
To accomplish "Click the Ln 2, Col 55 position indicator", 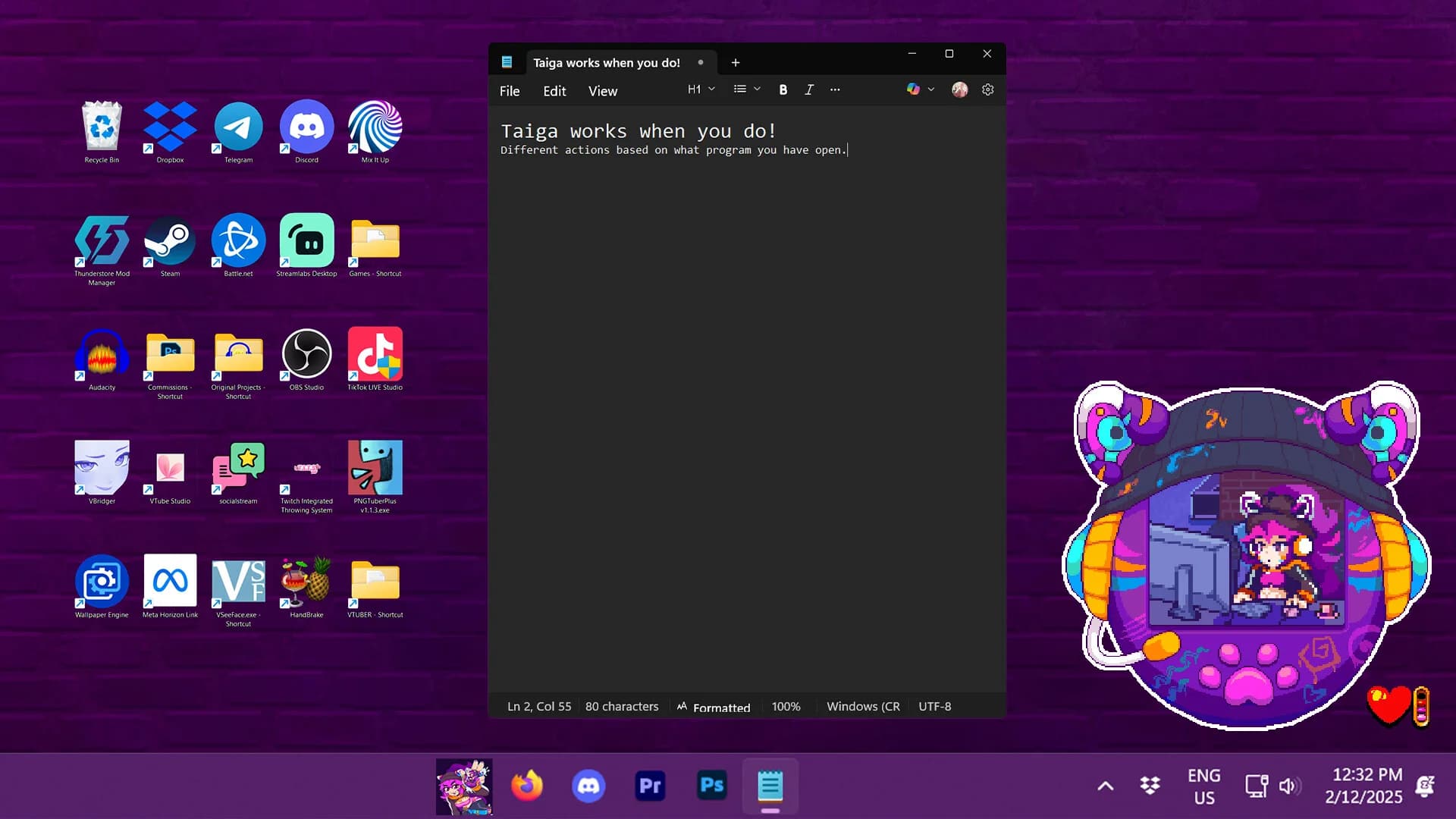I will pos(539,706).
